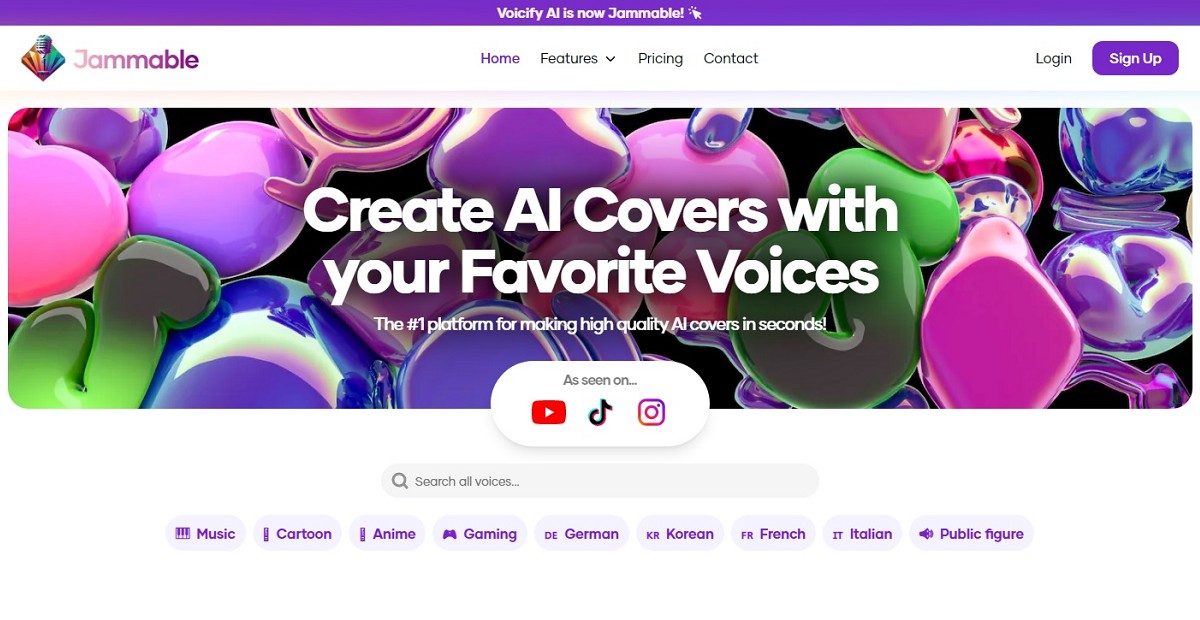Choose the French language filter
1200x620 pixels.
coord(773,534)
